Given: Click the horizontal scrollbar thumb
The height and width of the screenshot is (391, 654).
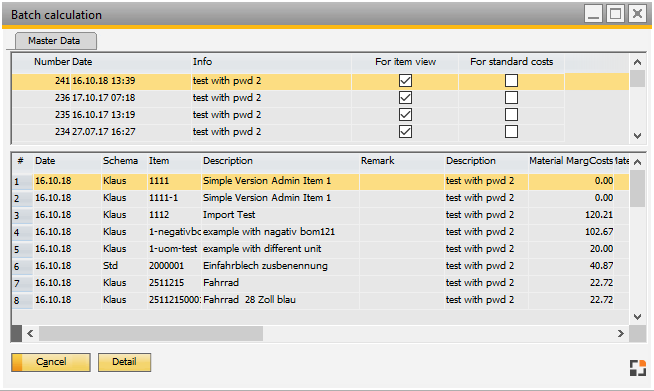Looking at the screenshot, I should (151, 333).
